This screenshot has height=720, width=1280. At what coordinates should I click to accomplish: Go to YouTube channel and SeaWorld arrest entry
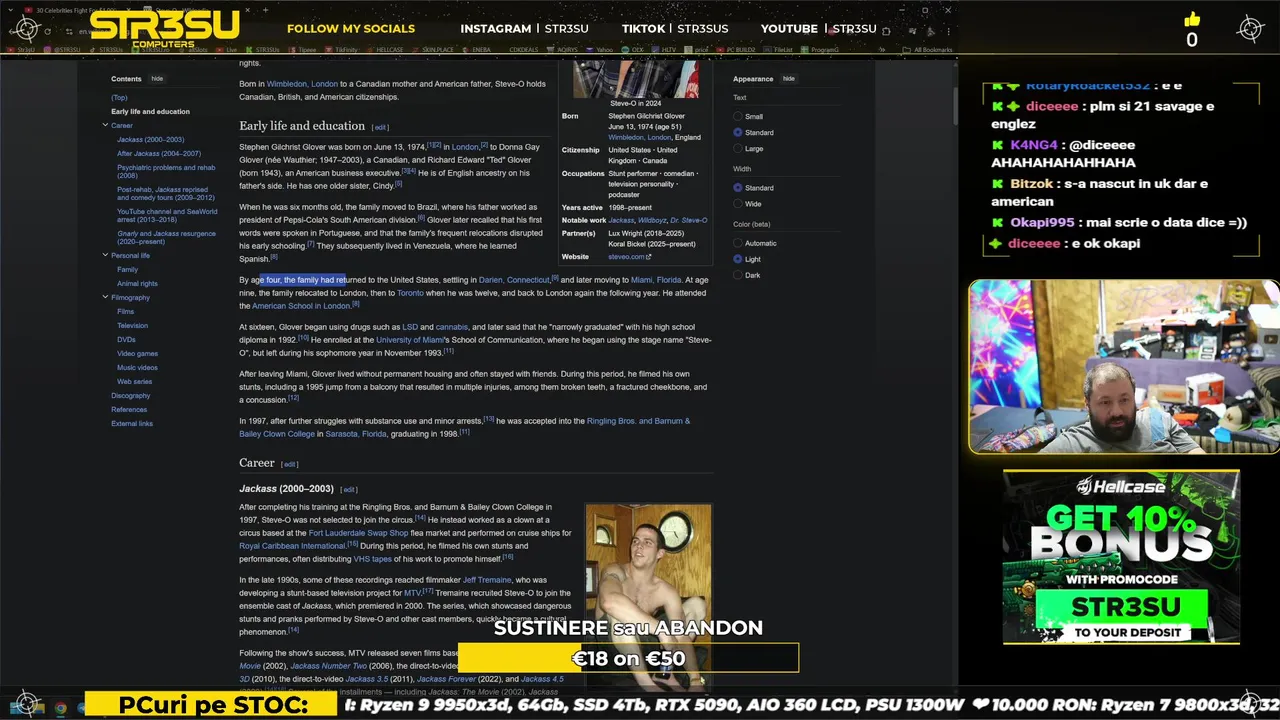(x=167, y=215)
